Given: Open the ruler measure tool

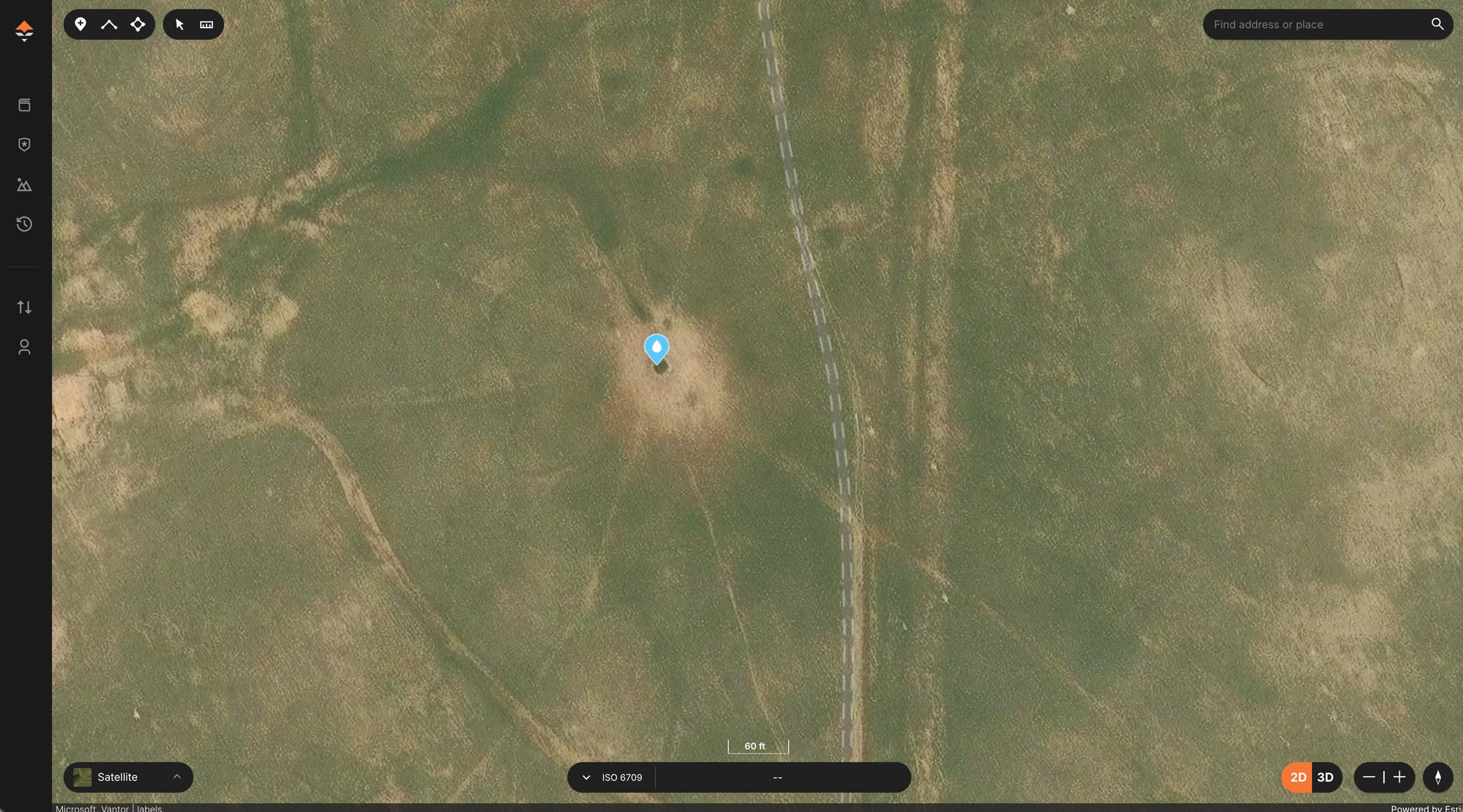Looking at the screenshot, I should tap(207, 24).
